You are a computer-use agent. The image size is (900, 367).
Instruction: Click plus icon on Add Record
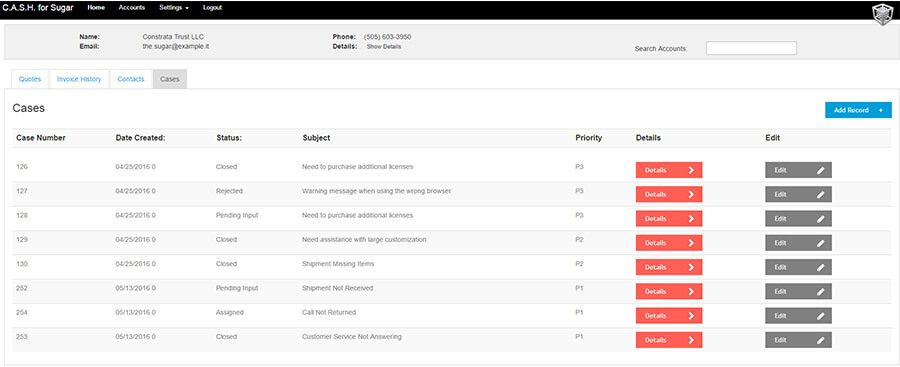coord(880,110)
